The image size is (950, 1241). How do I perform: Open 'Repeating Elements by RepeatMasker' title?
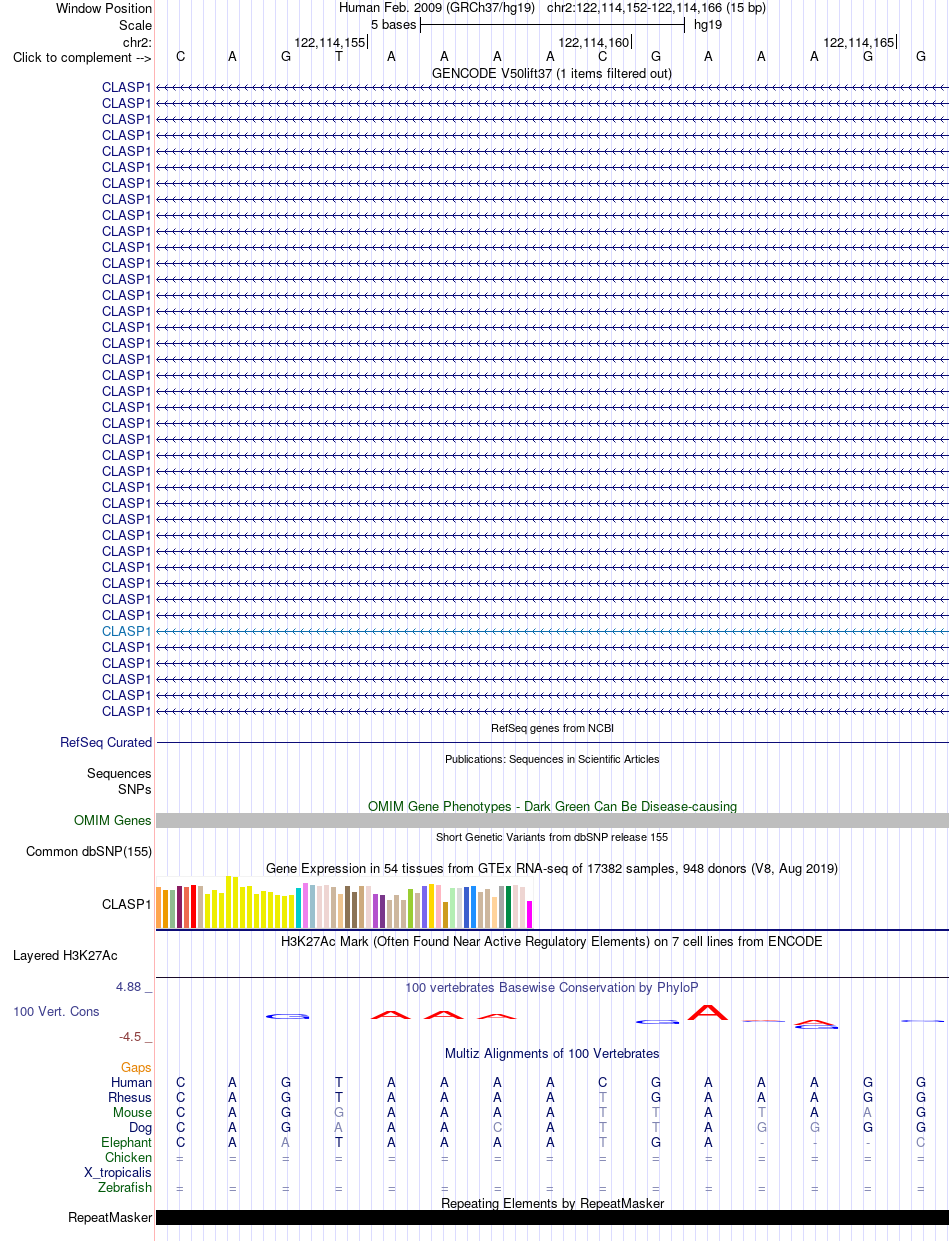pyautogui.click(x=552, y=1203)
